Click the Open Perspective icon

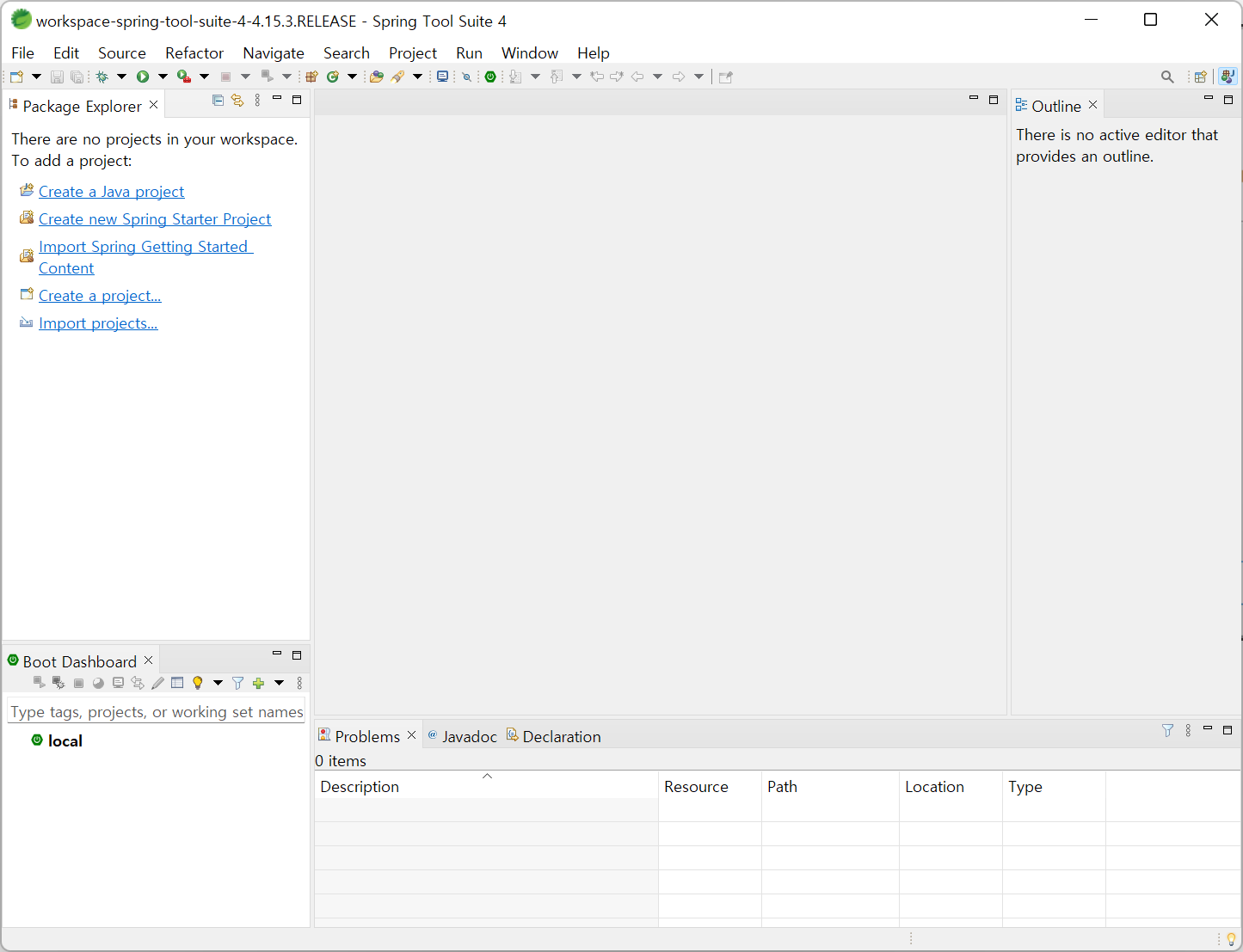[1200, 77]
